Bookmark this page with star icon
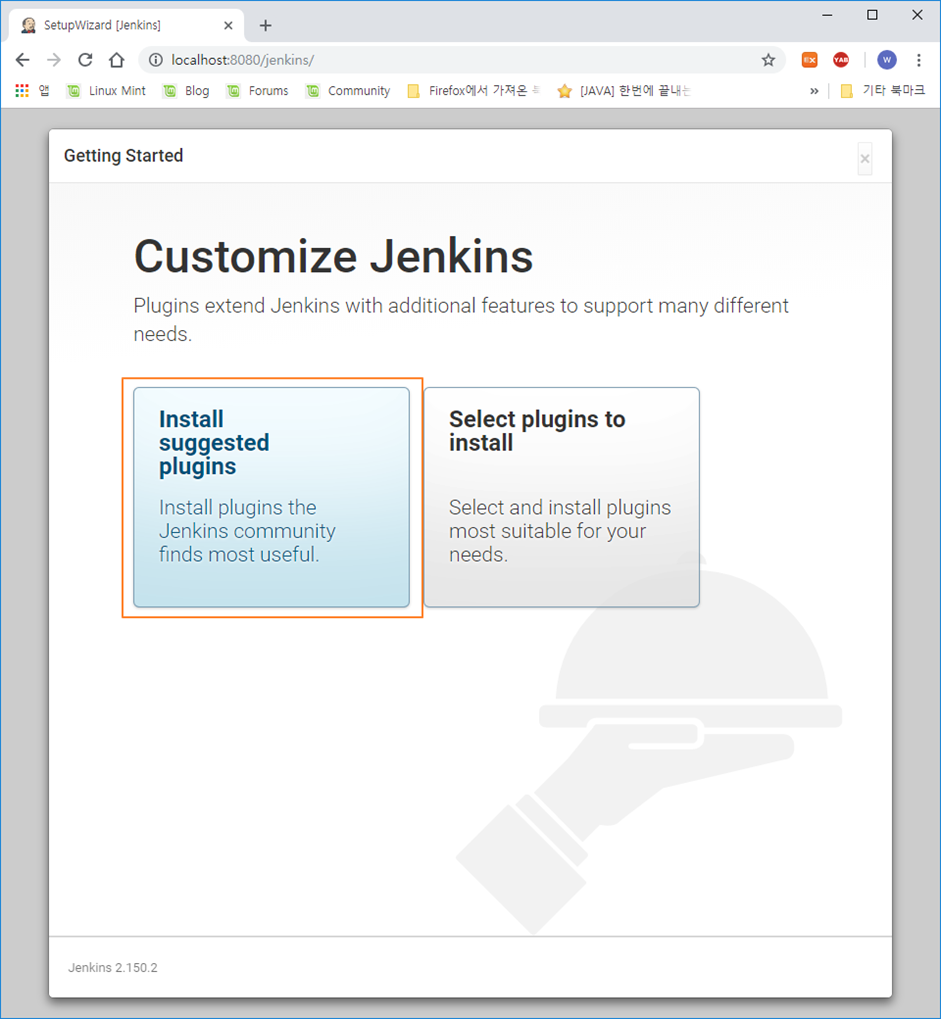941x1019 pixels. tap(768, 60)
